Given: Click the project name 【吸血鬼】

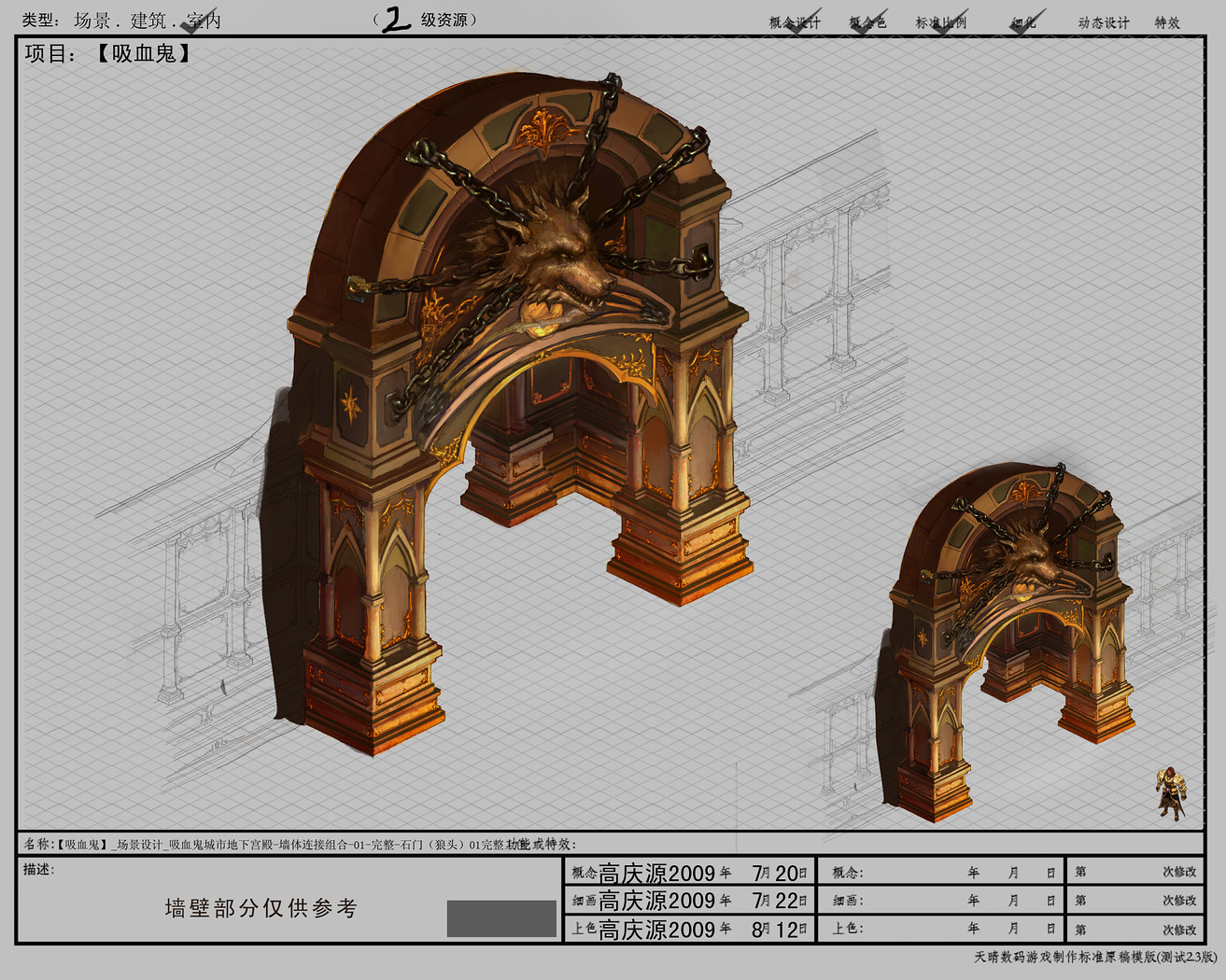Looking at the screenshot, I should 144,53.
